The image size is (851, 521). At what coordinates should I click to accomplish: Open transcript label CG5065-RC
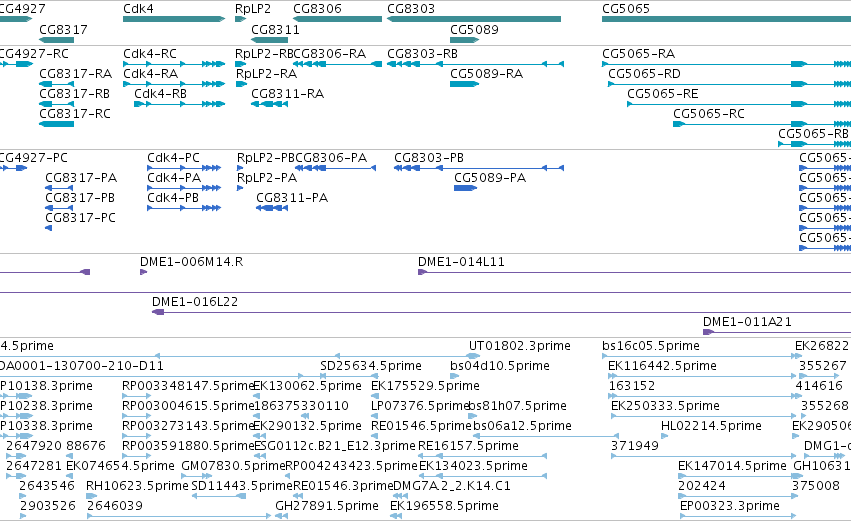point(709,114)
